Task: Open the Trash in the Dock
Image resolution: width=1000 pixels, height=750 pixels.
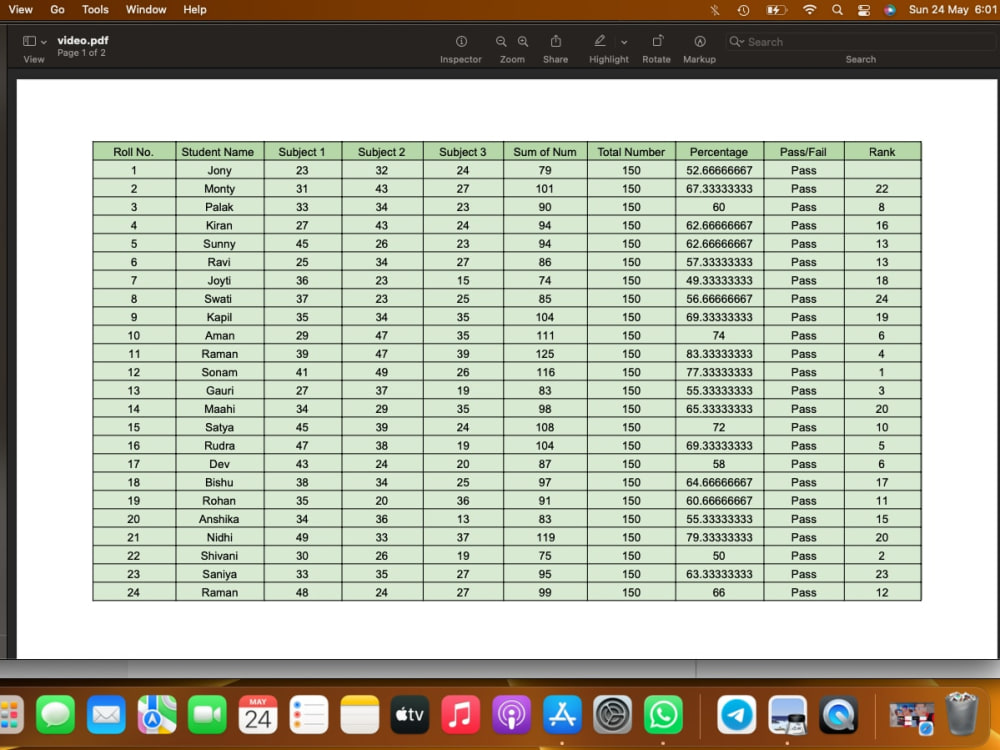Action: [962, 714]
